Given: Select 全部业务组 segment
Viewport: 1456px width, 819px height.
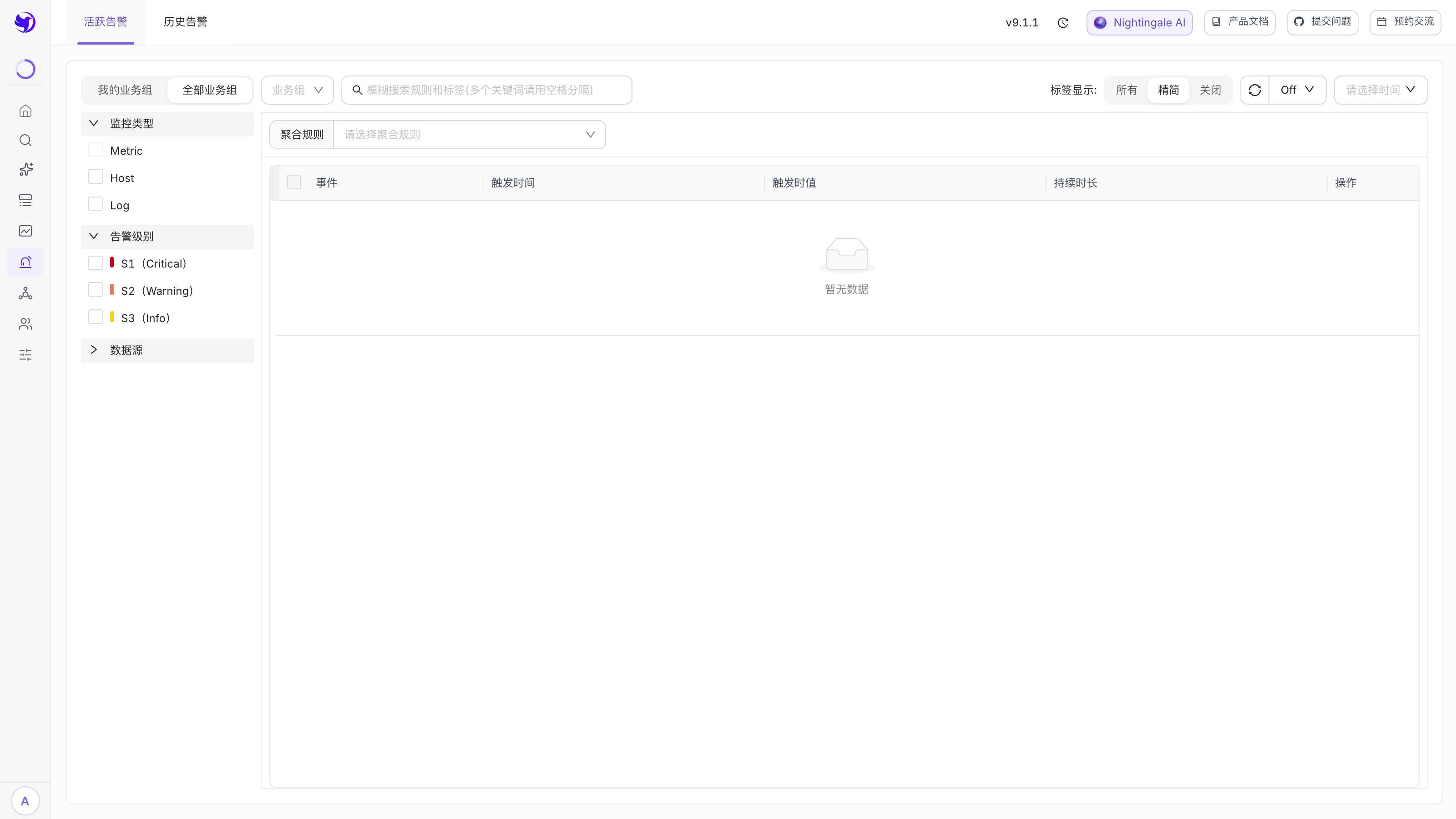Looking at the screenshot, I should click(210, 90).
